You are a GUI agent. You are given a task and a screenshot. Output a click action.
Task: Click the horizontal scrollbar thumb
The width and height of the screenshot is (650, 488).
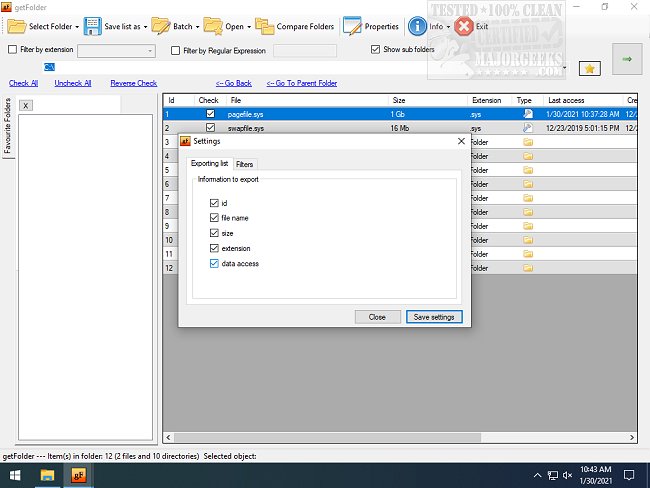327,437
